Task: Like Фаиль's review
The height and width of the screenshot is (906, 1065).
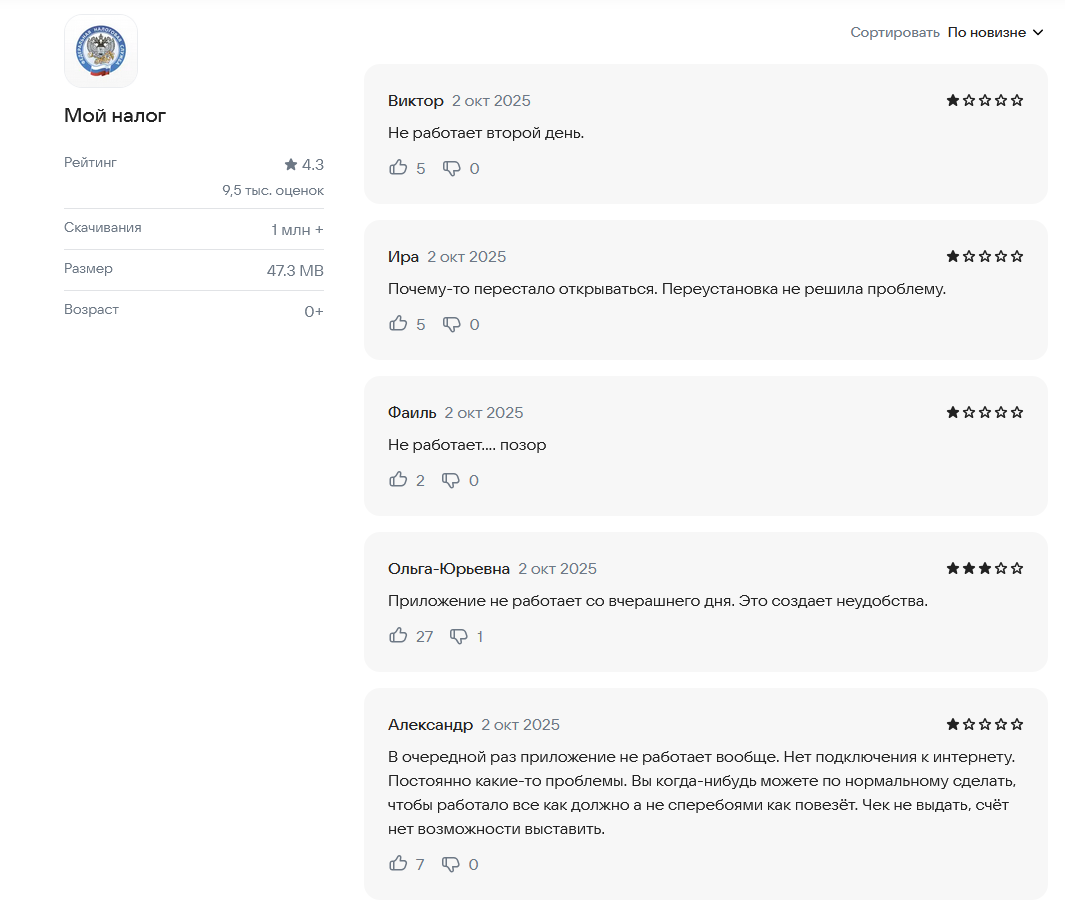Action: [399, 480]
